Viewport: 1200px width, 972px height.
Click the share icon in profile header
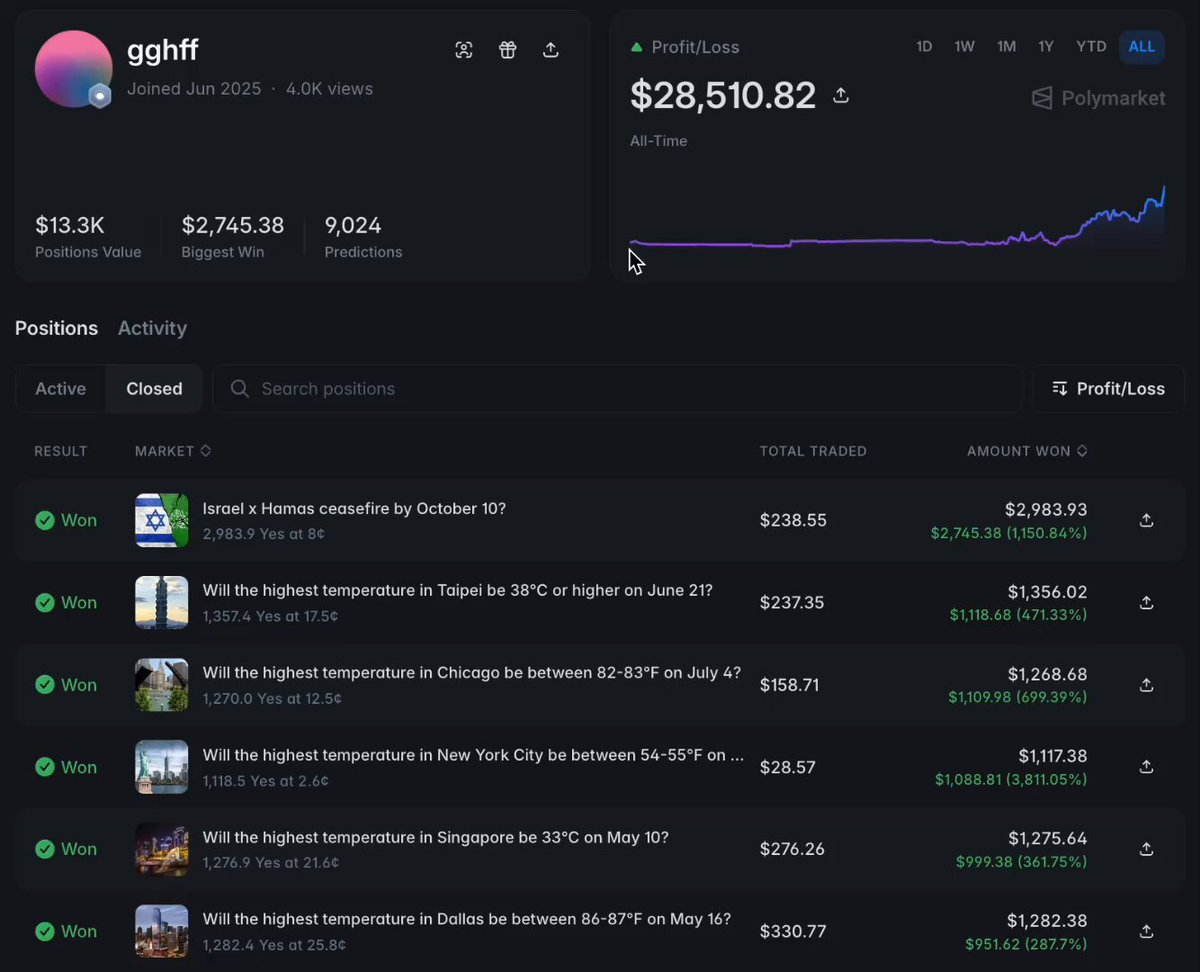[551, 50]
